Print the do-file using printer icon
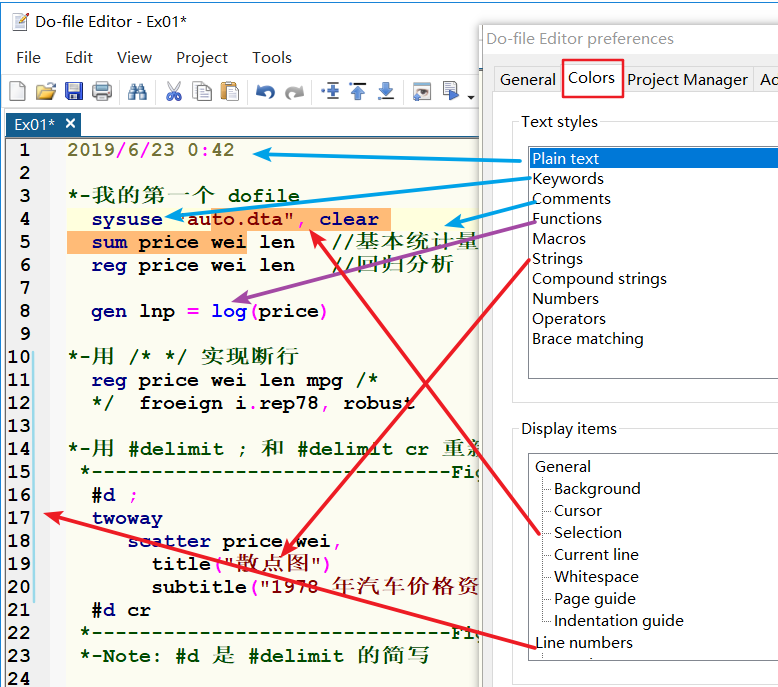This screenshot has height=687, width=778. click(102, 91)
